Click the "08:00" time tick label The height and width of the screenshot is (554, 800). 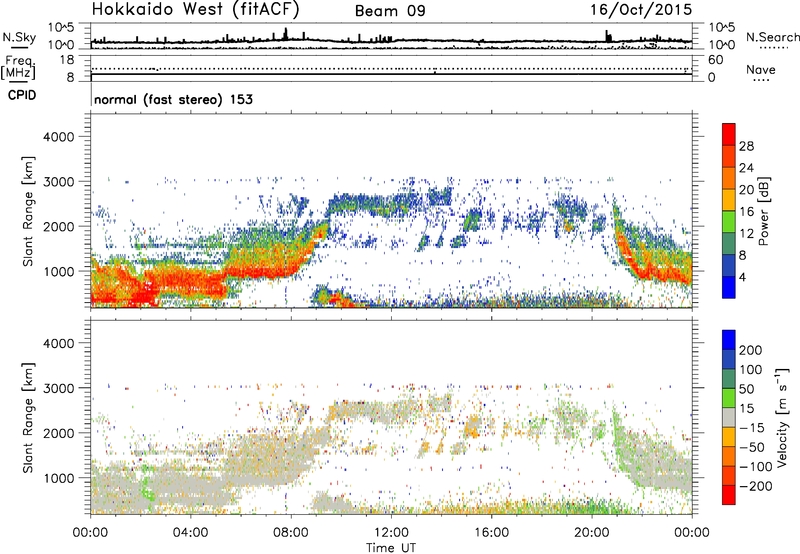click(291, 533)
